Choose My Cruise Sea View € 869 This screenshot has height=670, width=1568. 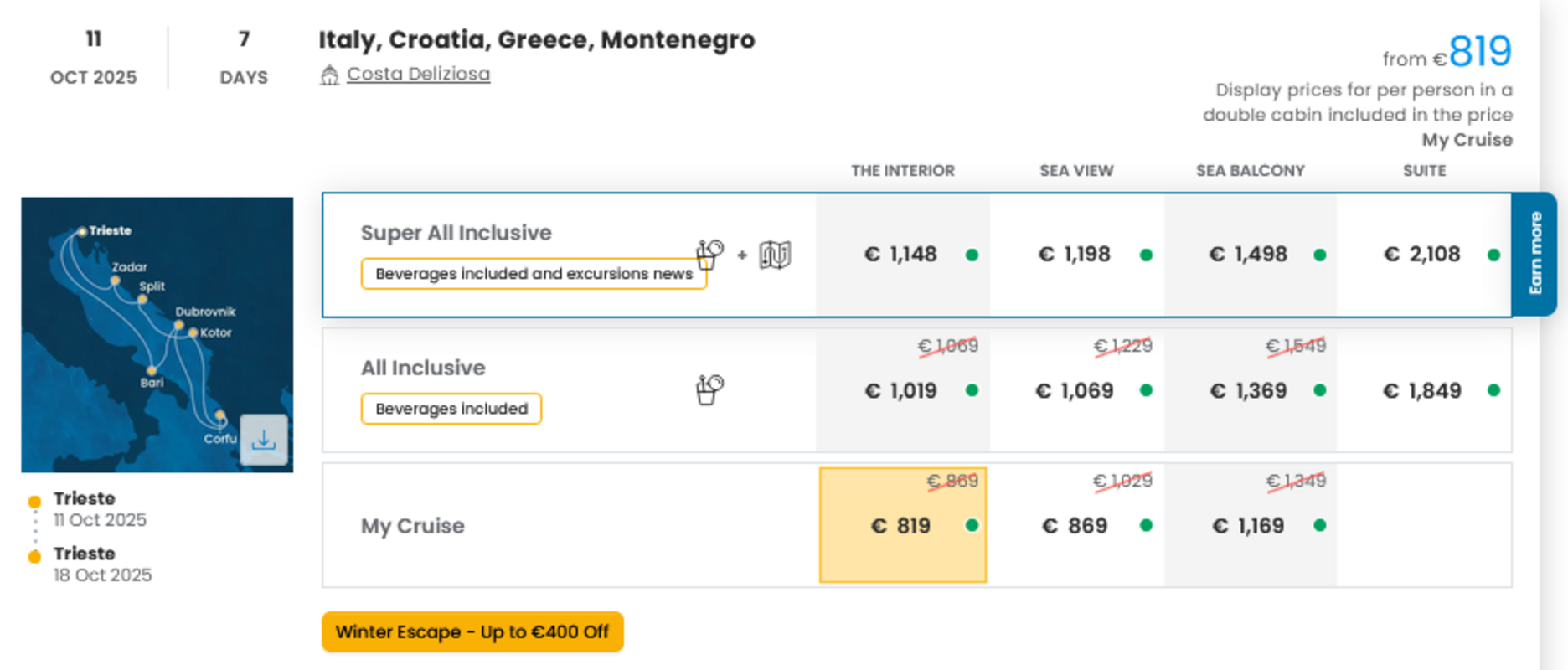click(1076, 525)
